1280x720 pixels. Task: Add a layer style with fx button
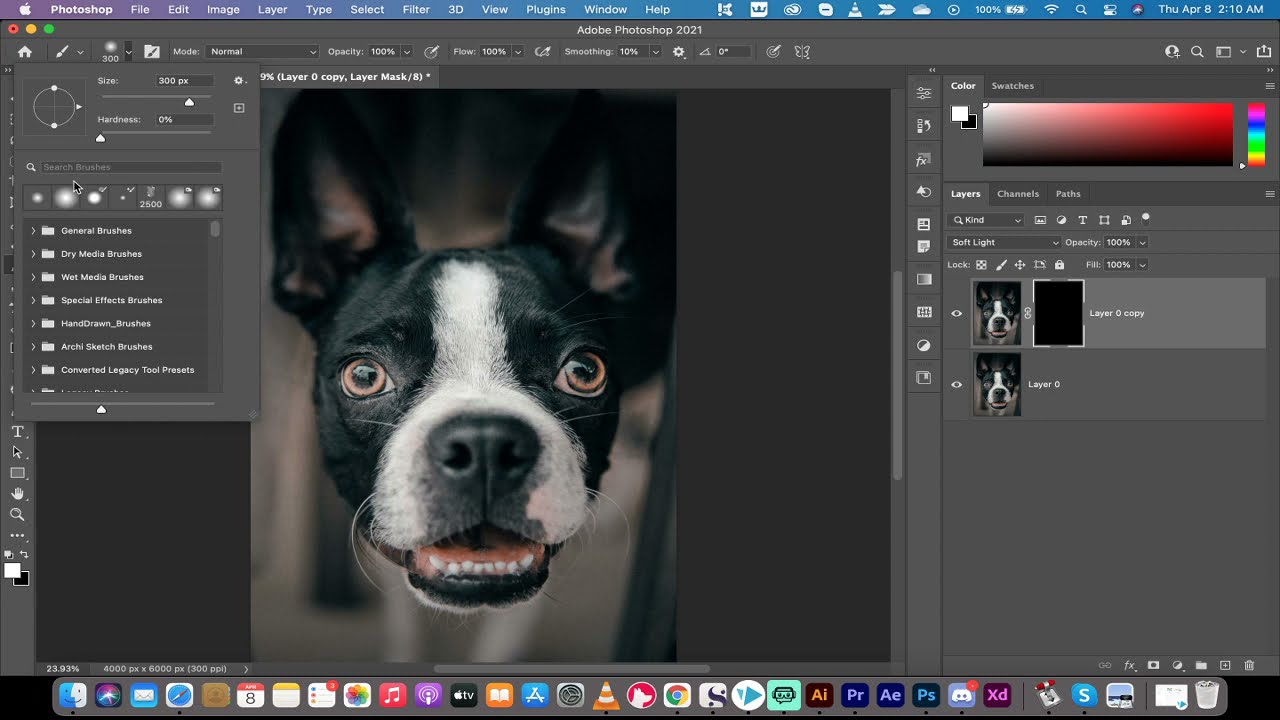click(1130, 665)
